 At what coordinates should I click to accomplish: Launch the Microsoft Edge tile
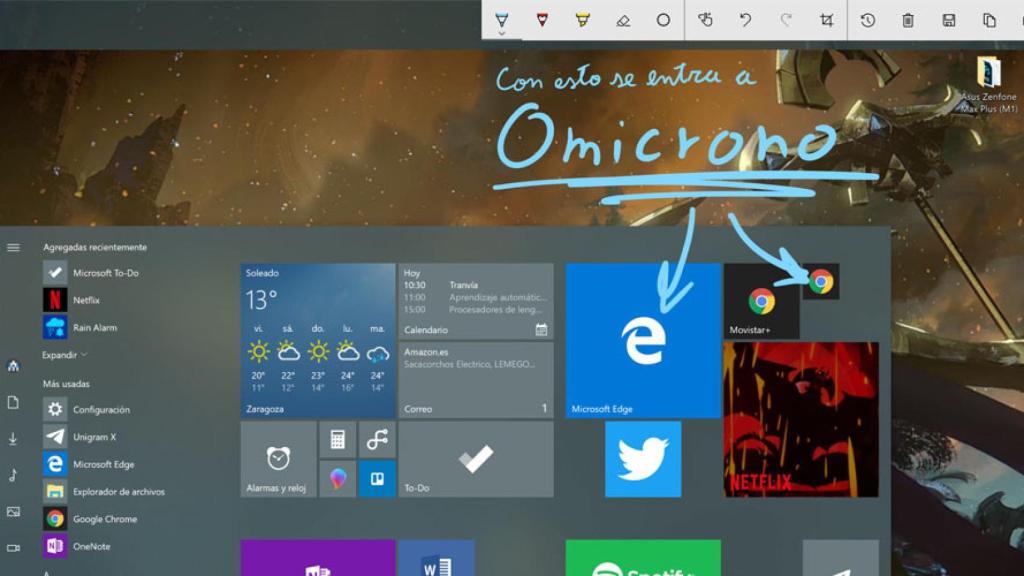pos(641,340)
